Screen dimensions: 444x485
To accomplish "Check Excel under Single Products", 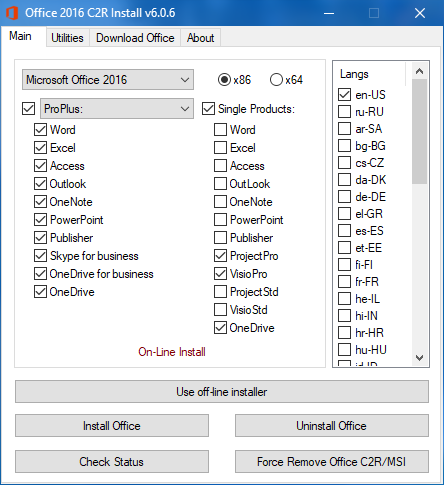I will pyautogui.click(x=220, y=148).
